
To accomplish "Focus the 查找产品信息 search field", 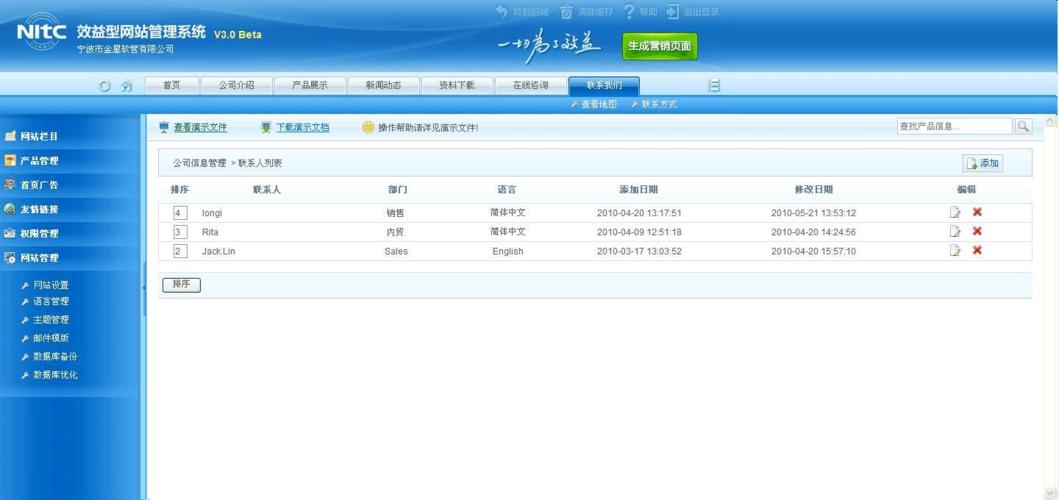I will pos(955,126).
